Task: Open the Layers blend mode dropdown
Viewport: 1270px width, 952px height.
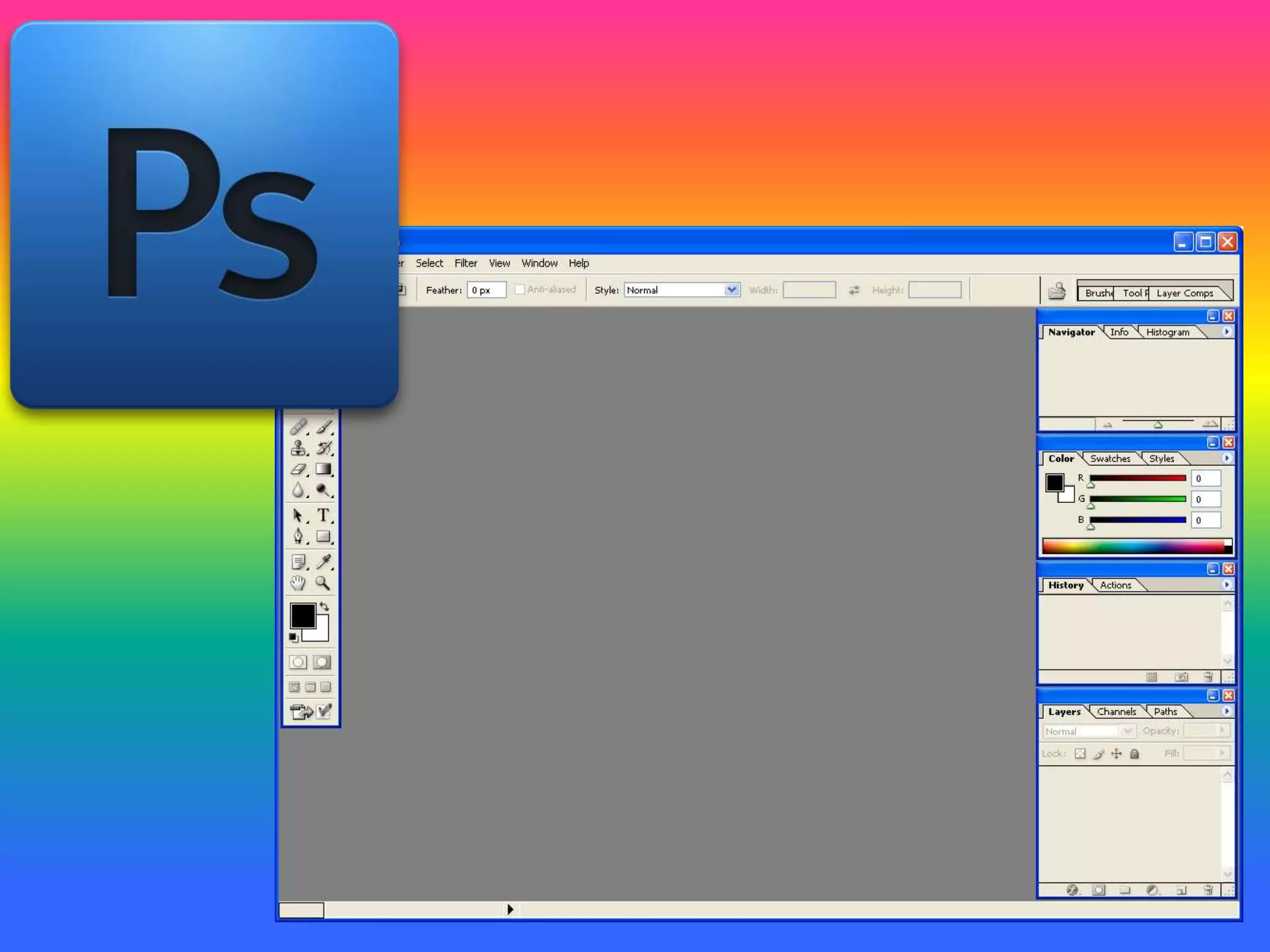Action: click(1128, 731)
